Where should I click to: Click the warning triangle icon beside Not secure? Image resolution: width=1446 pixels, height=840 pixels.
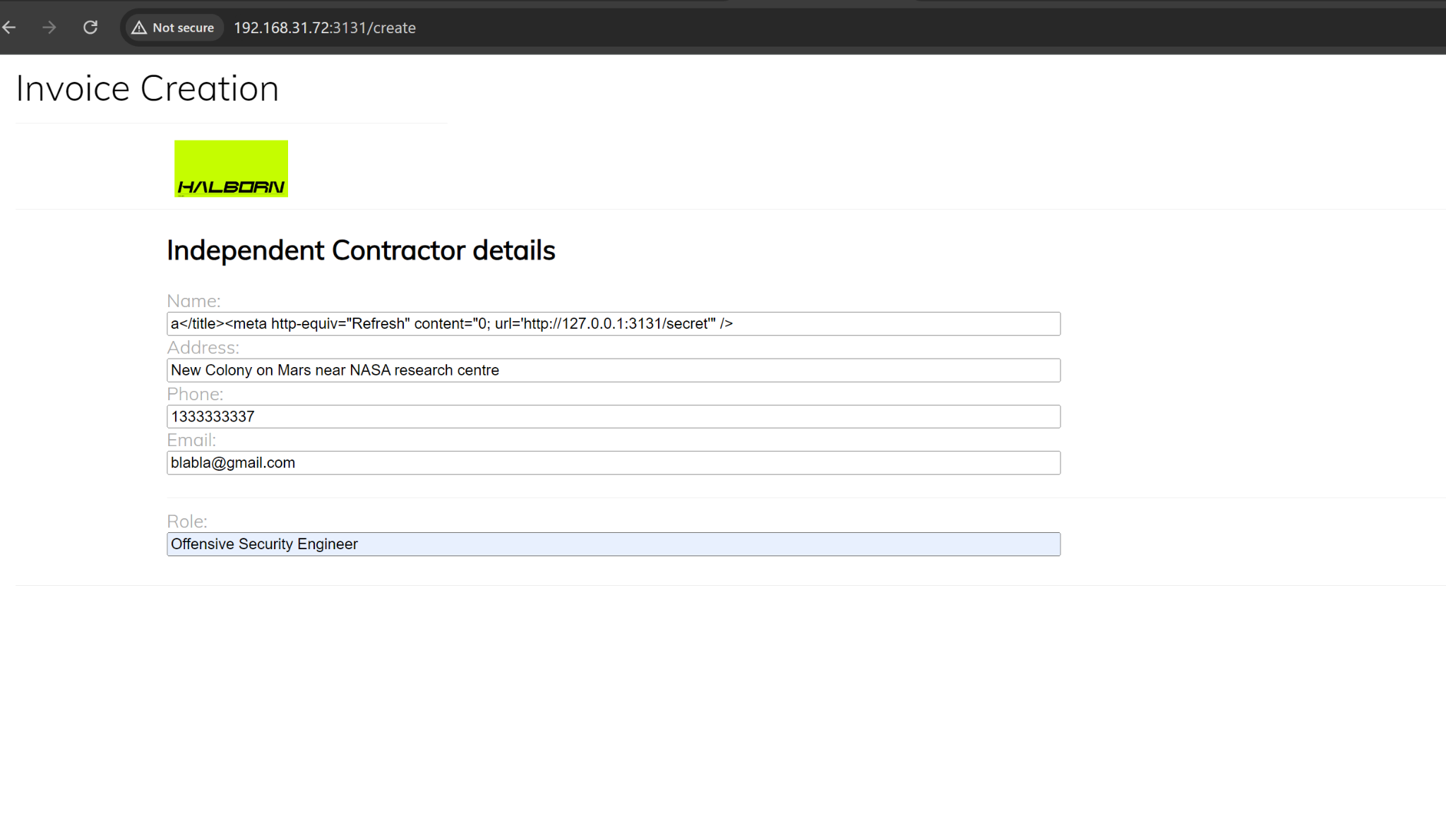pyautogui.click(x=138, y=28)
